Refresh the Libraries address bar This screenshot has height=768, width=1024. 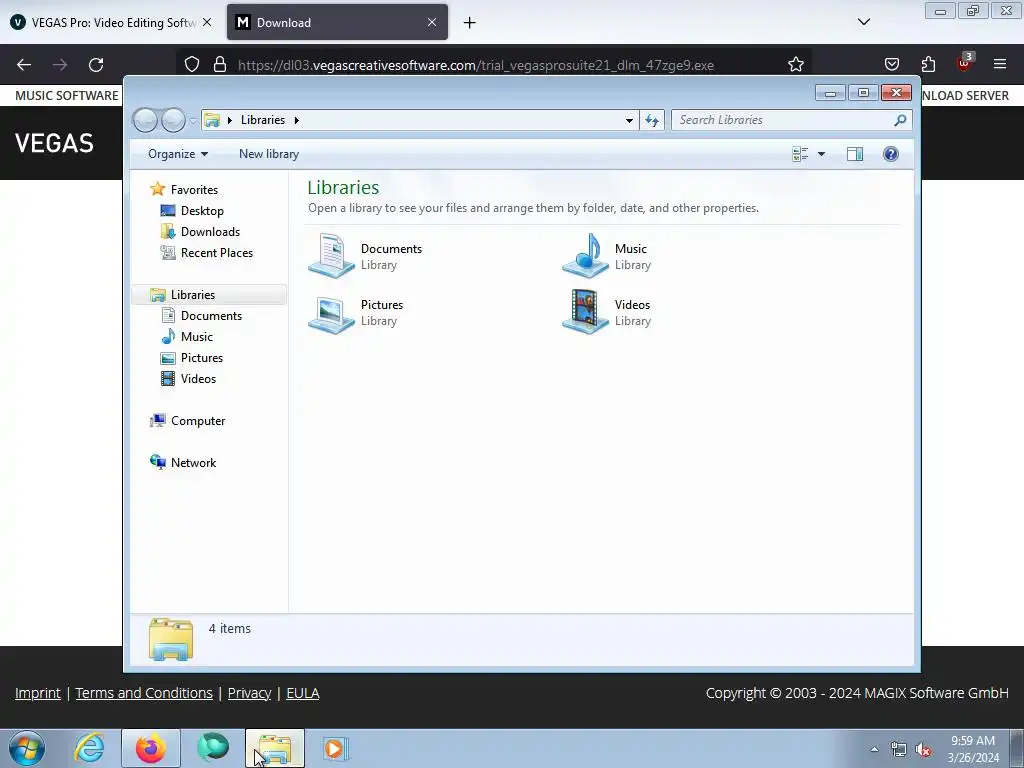point(652,120)
